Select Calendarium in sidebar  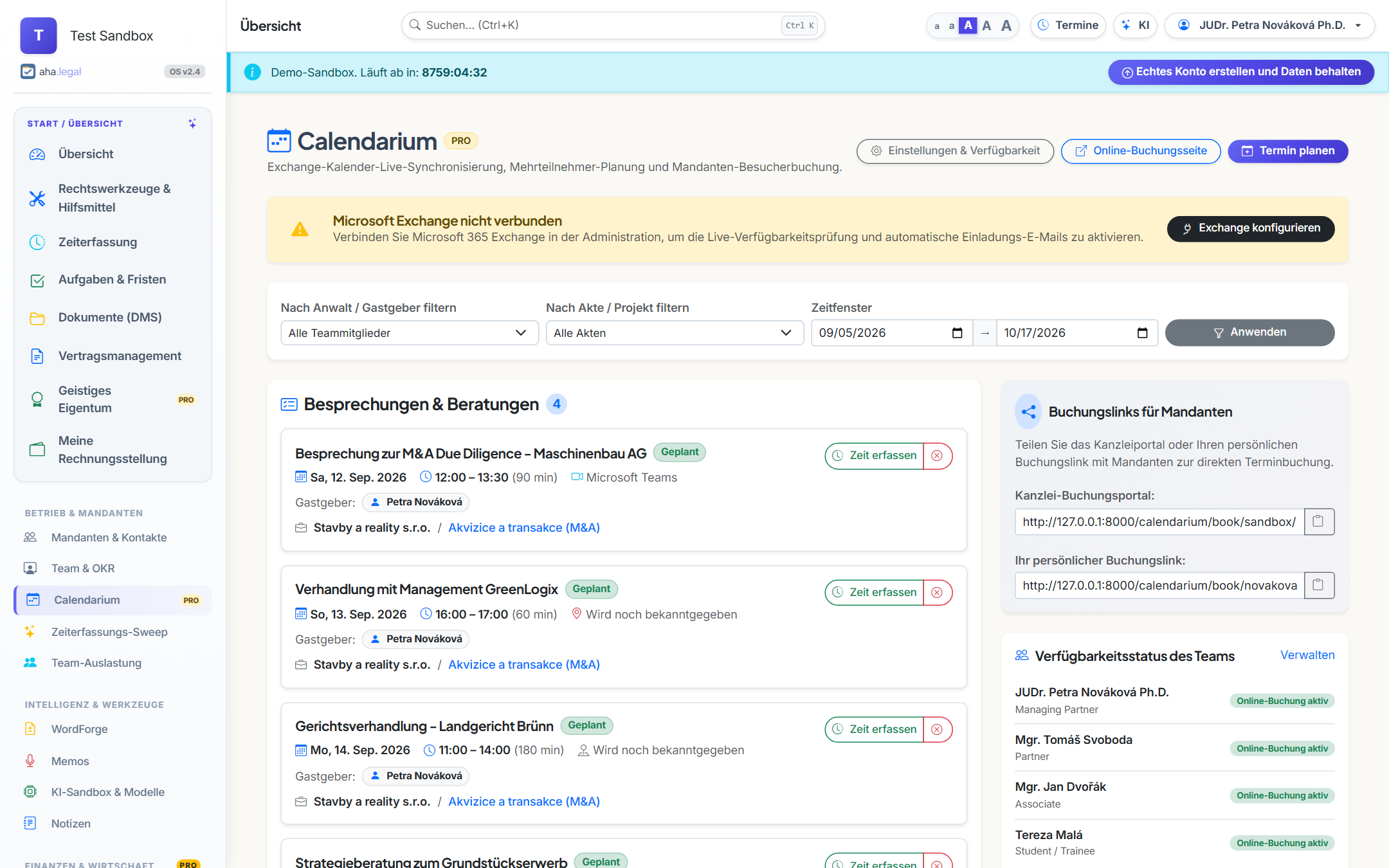(113, 600)
